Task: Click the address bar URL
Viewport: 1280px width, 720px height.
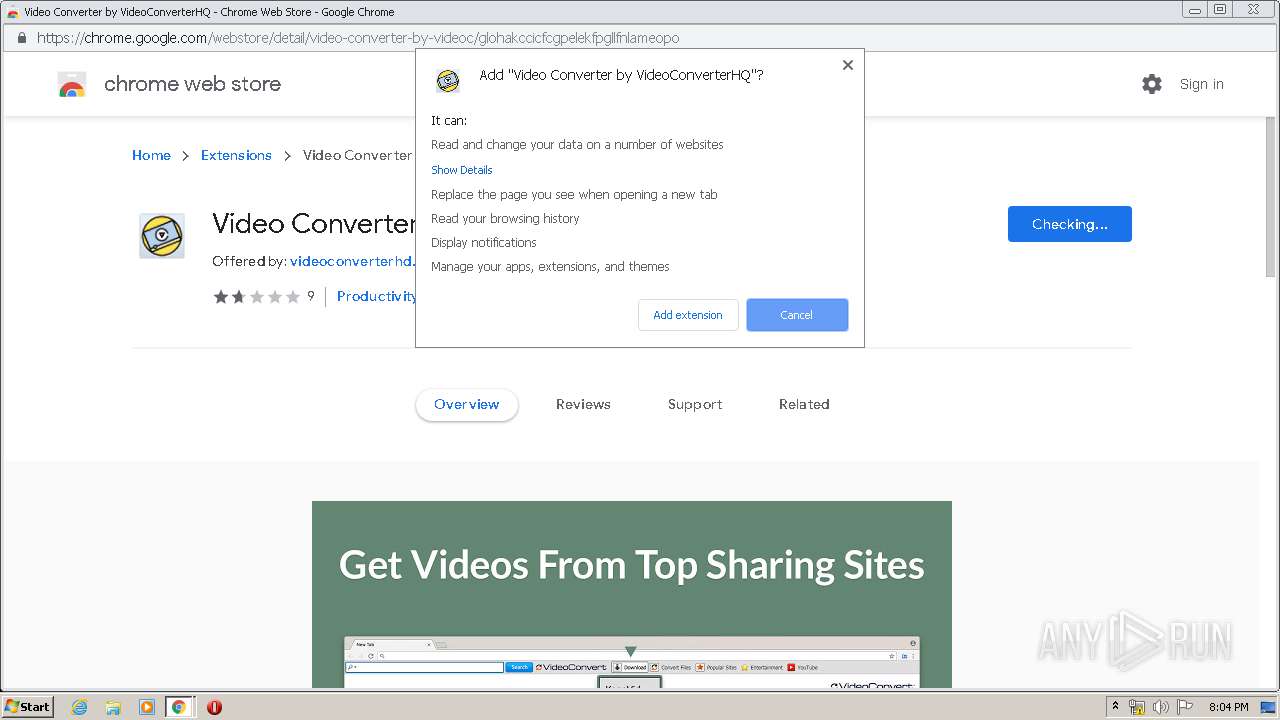Action: click(358, 38)
